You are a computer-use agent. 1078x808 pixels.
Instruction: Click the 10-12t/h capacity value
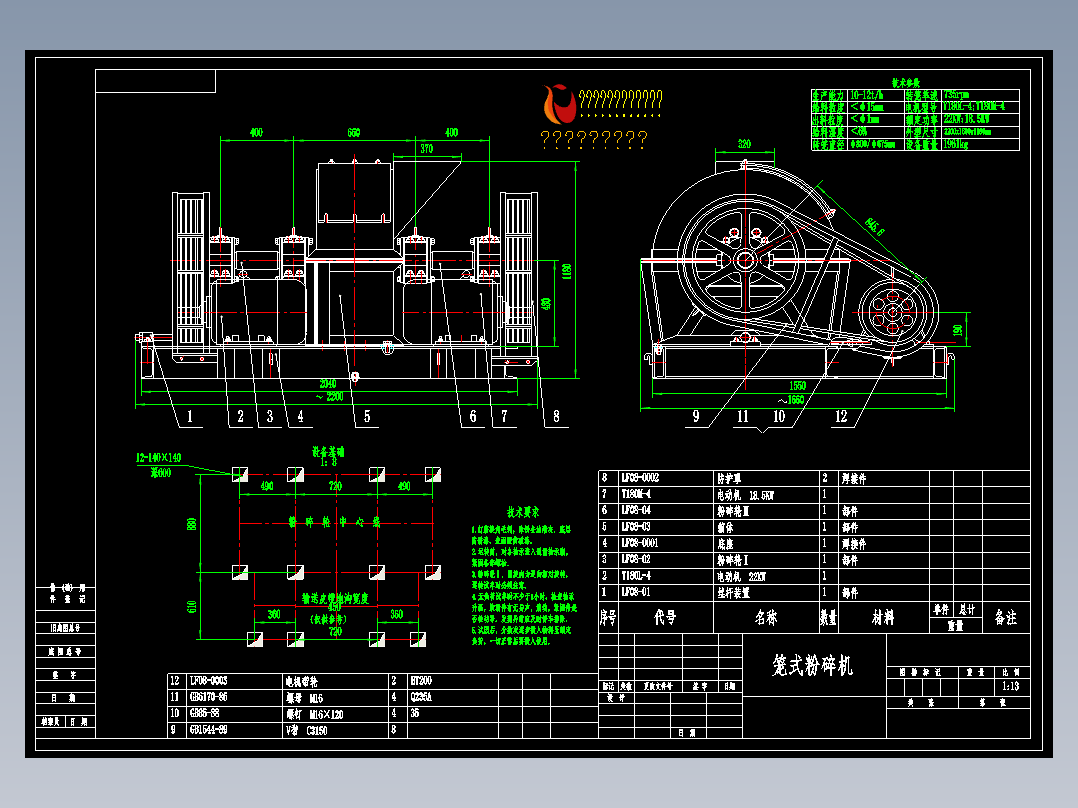coord(866,95)
